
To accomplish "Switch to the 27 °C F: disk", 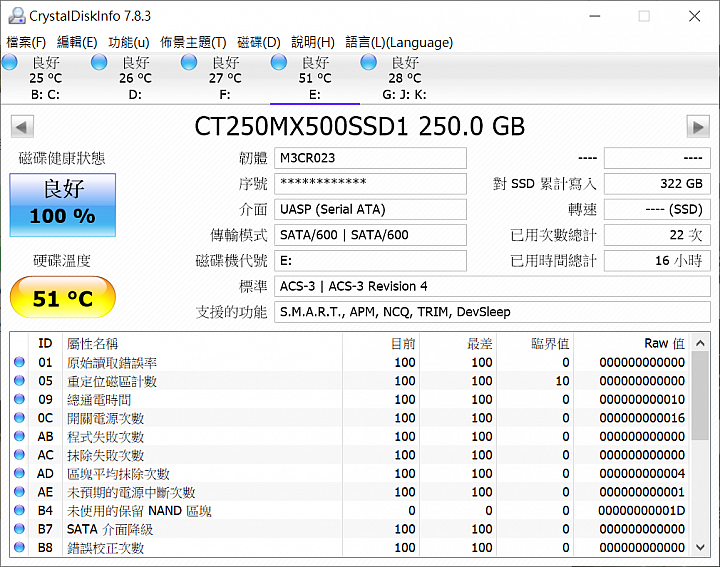I will tap(225, 78).
